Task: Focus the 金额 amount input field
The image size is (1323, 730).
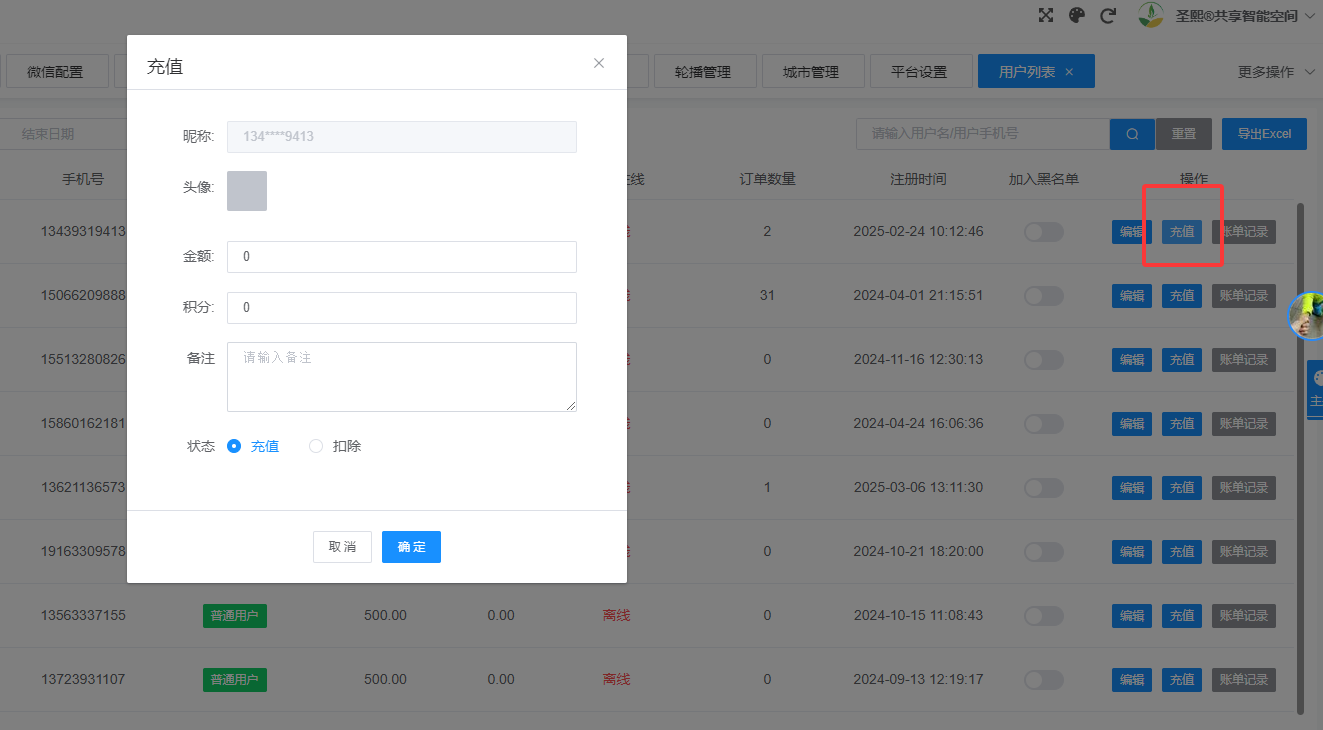Action: click(x=402, y=257)
